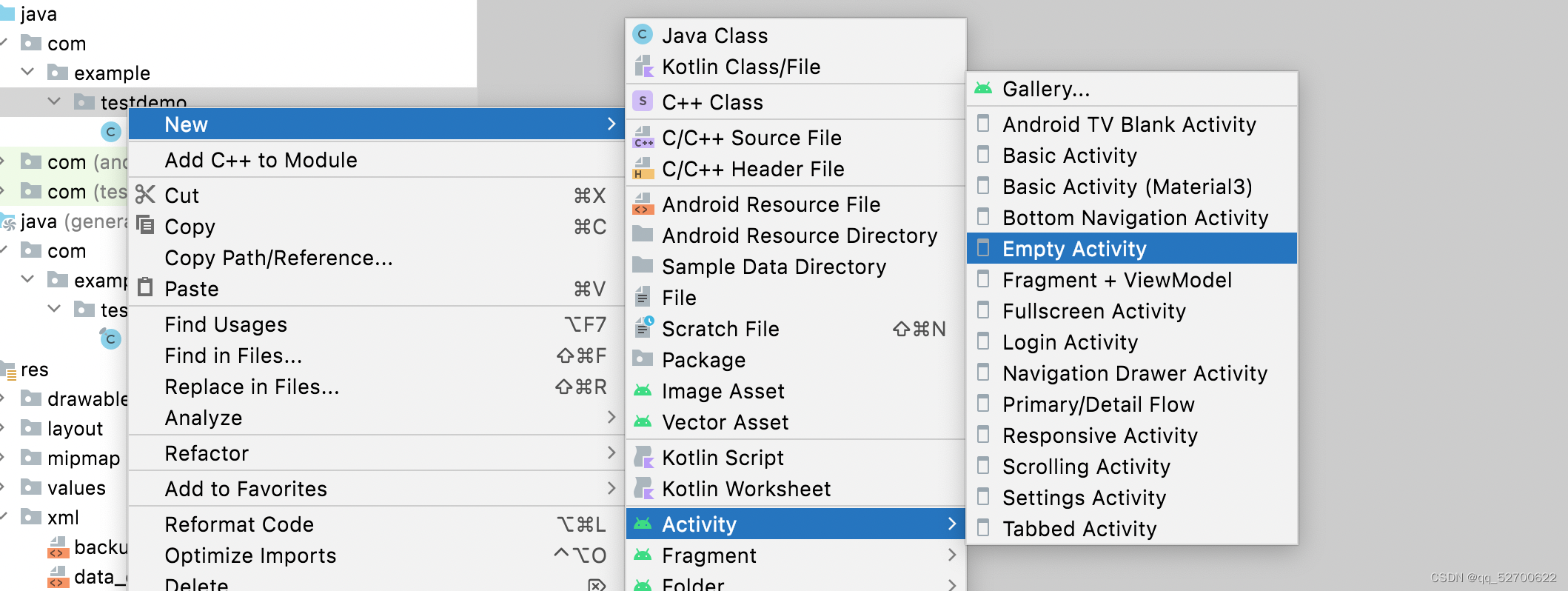1568x591 pixels.
Task: Open the Analyze submenu arrow
Action: (x=612, y=417)
